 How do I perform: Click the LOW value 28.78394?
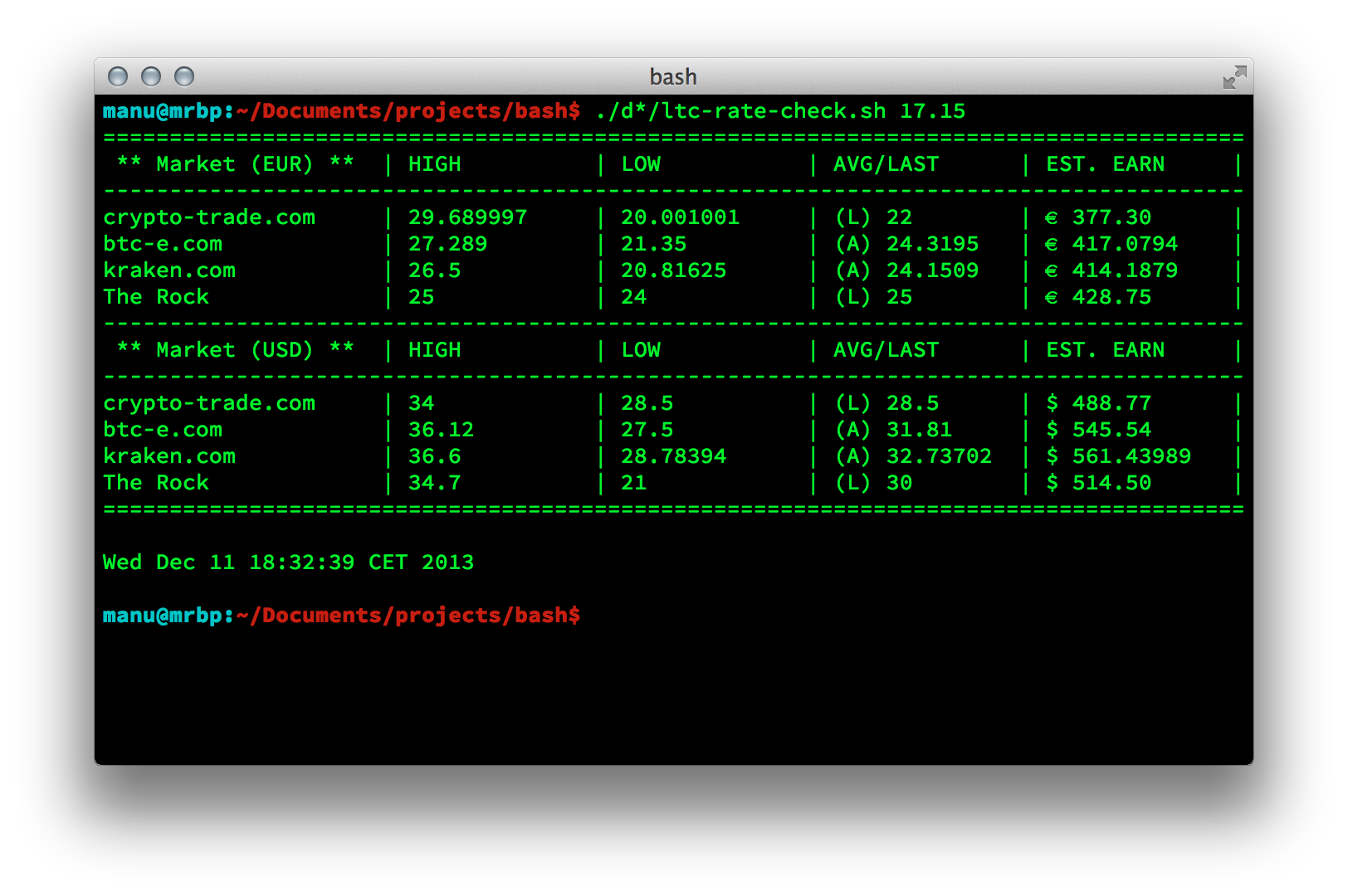tap(673, 456)
